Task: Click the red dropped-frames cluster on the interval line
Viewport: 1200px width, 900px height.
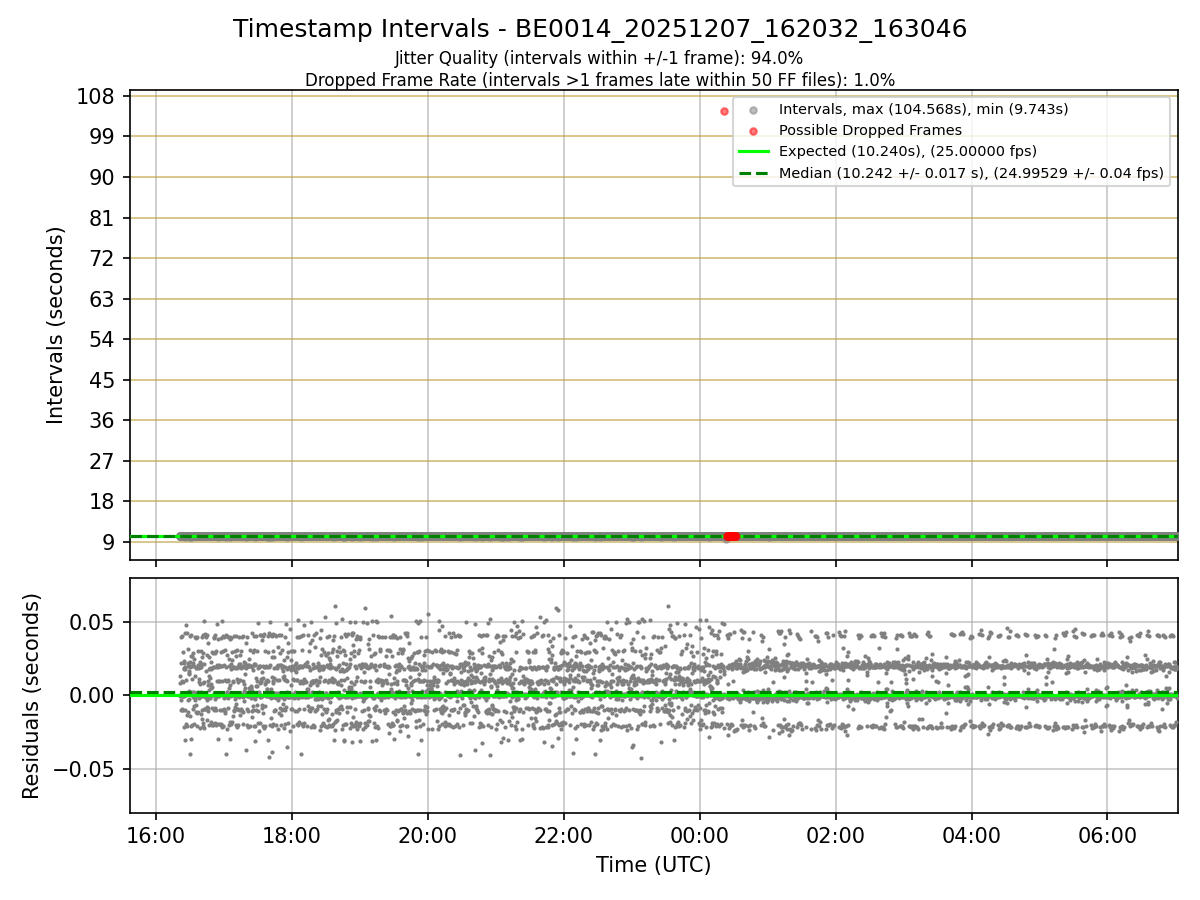Action: (x=731, y=537)
